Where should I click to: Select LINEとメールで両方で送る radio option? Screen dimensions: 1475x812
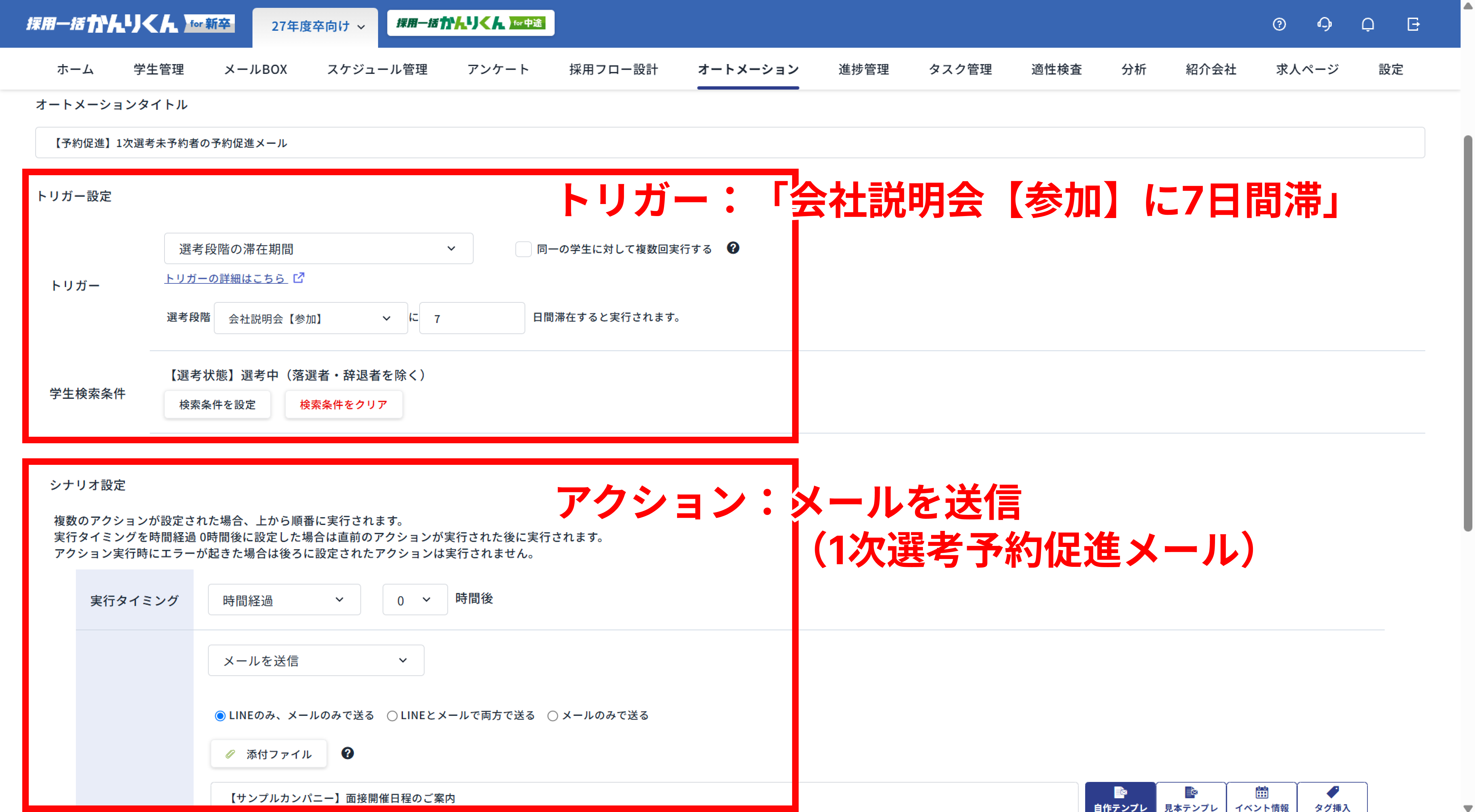coord(392,716)
